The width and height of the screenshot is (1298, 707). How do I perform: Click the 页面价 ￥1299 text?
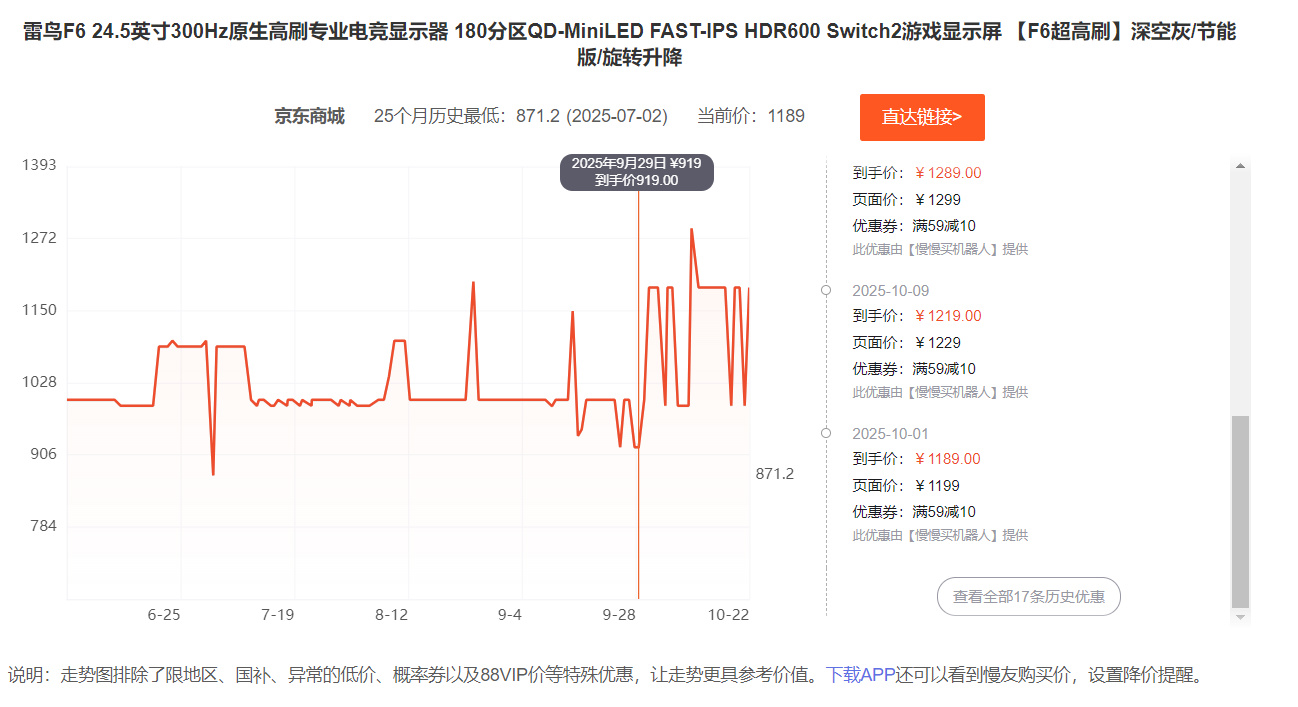906,200
